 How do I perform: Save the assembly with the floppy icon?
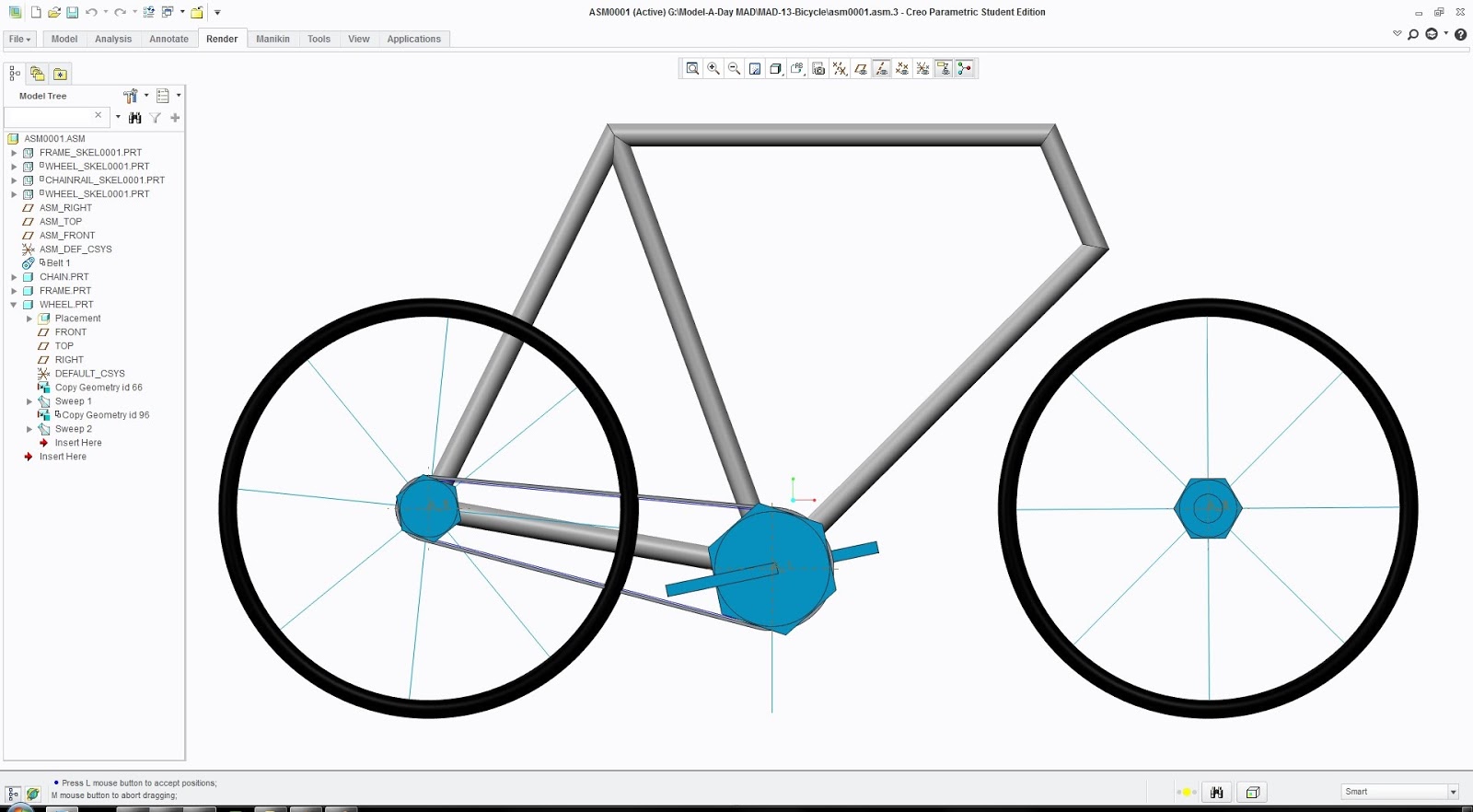(73, 12)
